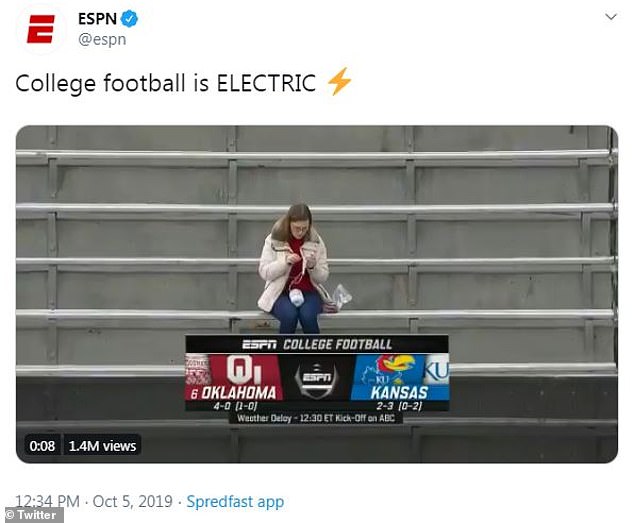Click the ESPN profile avatar logo
The width and height of the screenshot is (634, 523).
[40, 29]
